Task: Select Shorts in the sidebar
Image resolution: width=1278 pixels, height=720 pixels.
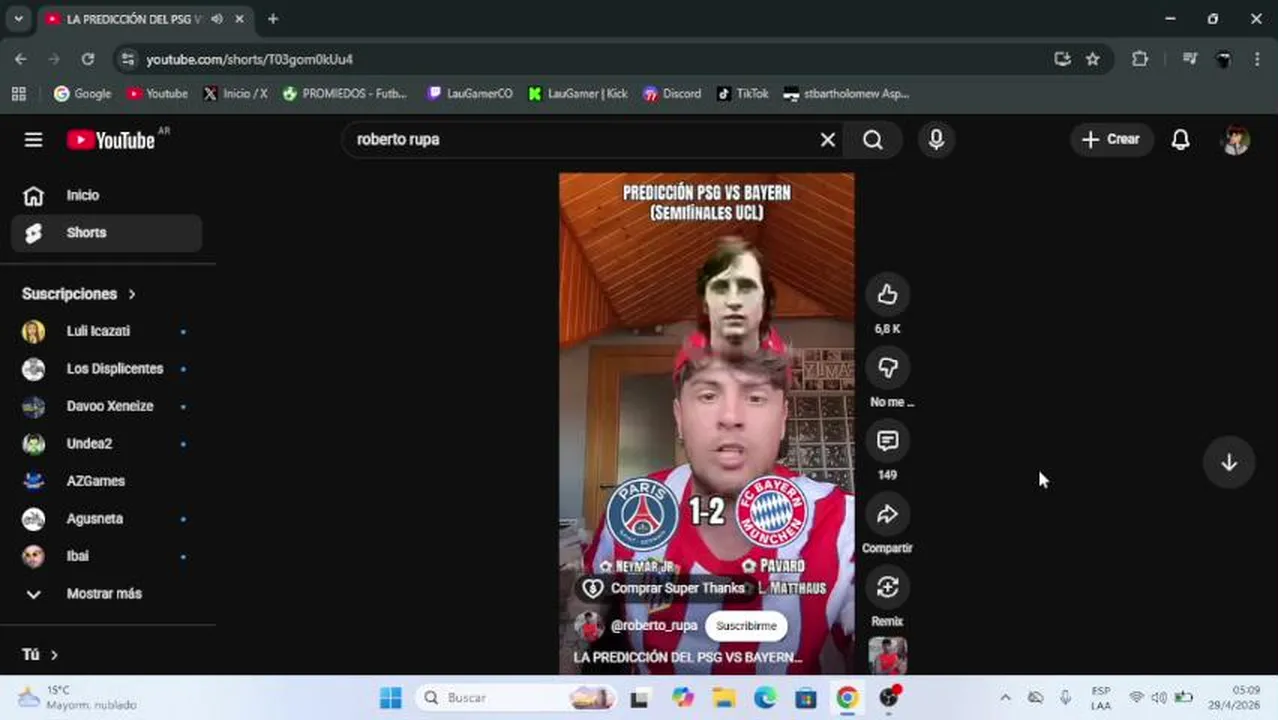Action: [107, 233]
